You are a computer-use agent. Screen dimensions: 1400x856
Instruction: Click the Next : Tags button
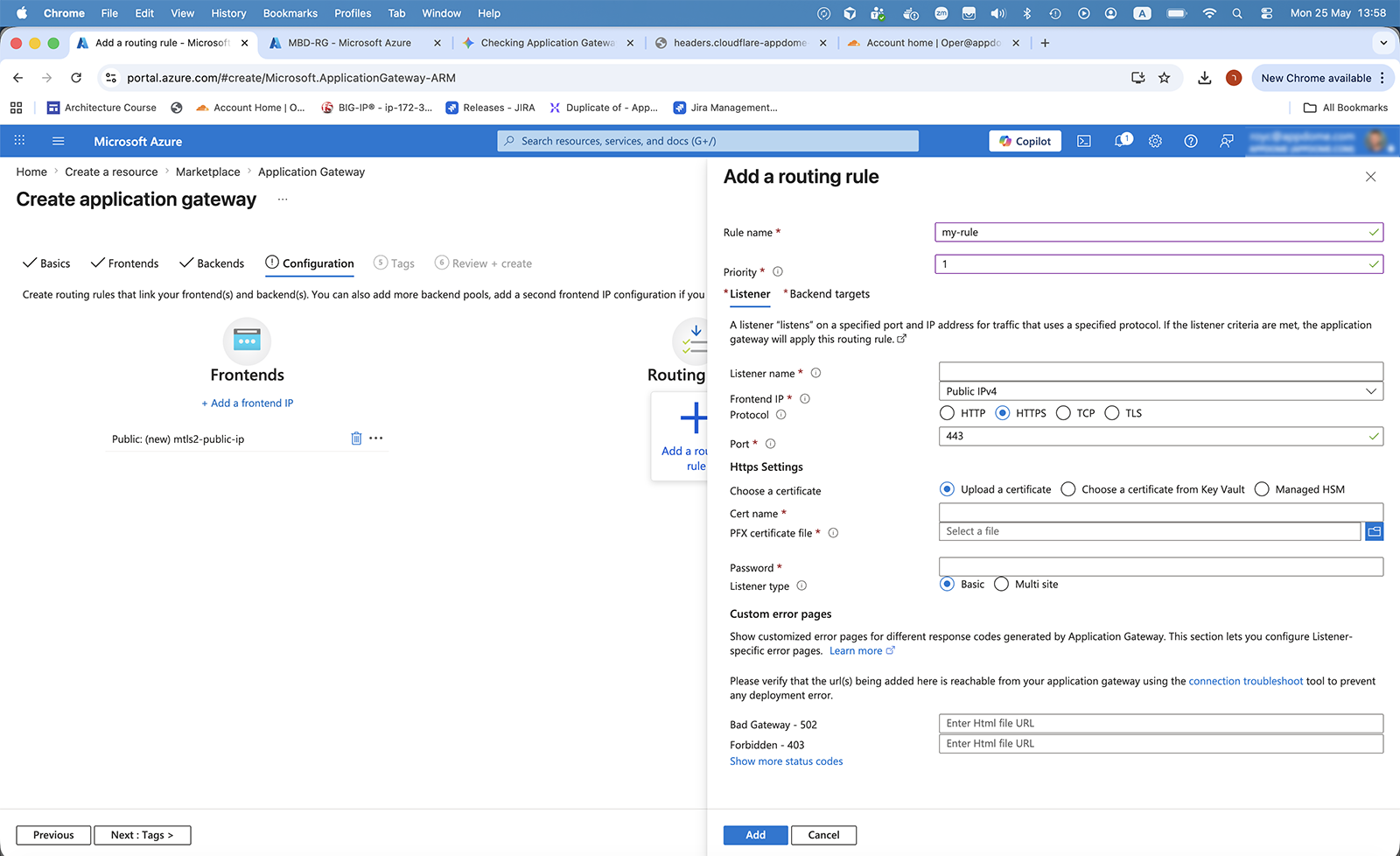(142, 835)
